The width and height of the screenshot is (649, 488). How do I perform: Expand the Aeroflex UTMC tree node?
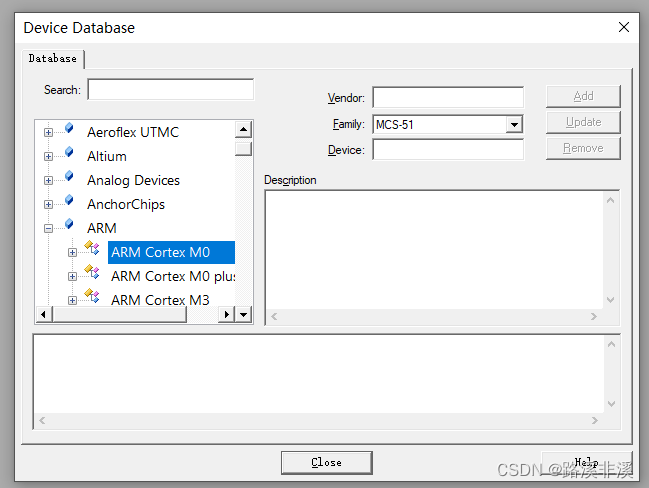point(48,132)
